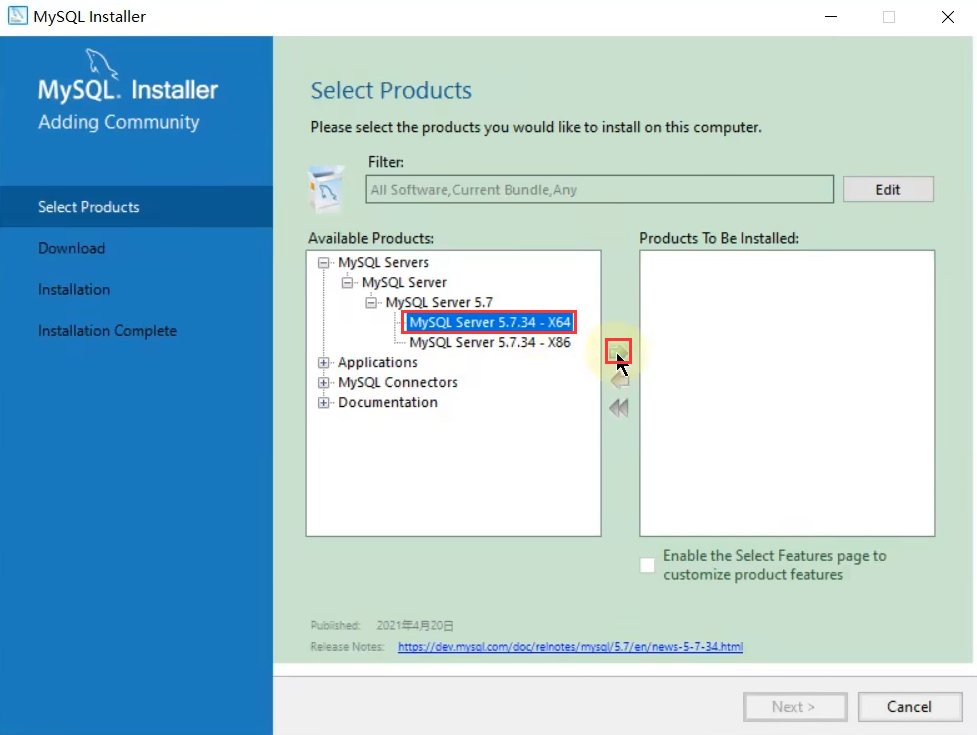Click the filter product box icon
The width and height of the screenshot is (977, 735).
pyautogui.click(x=326, y=189)
